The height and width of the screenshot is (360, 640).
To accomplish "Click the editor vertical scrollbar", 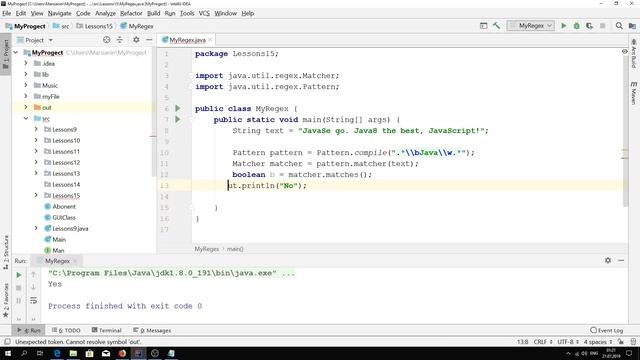I will pos(625,131).
